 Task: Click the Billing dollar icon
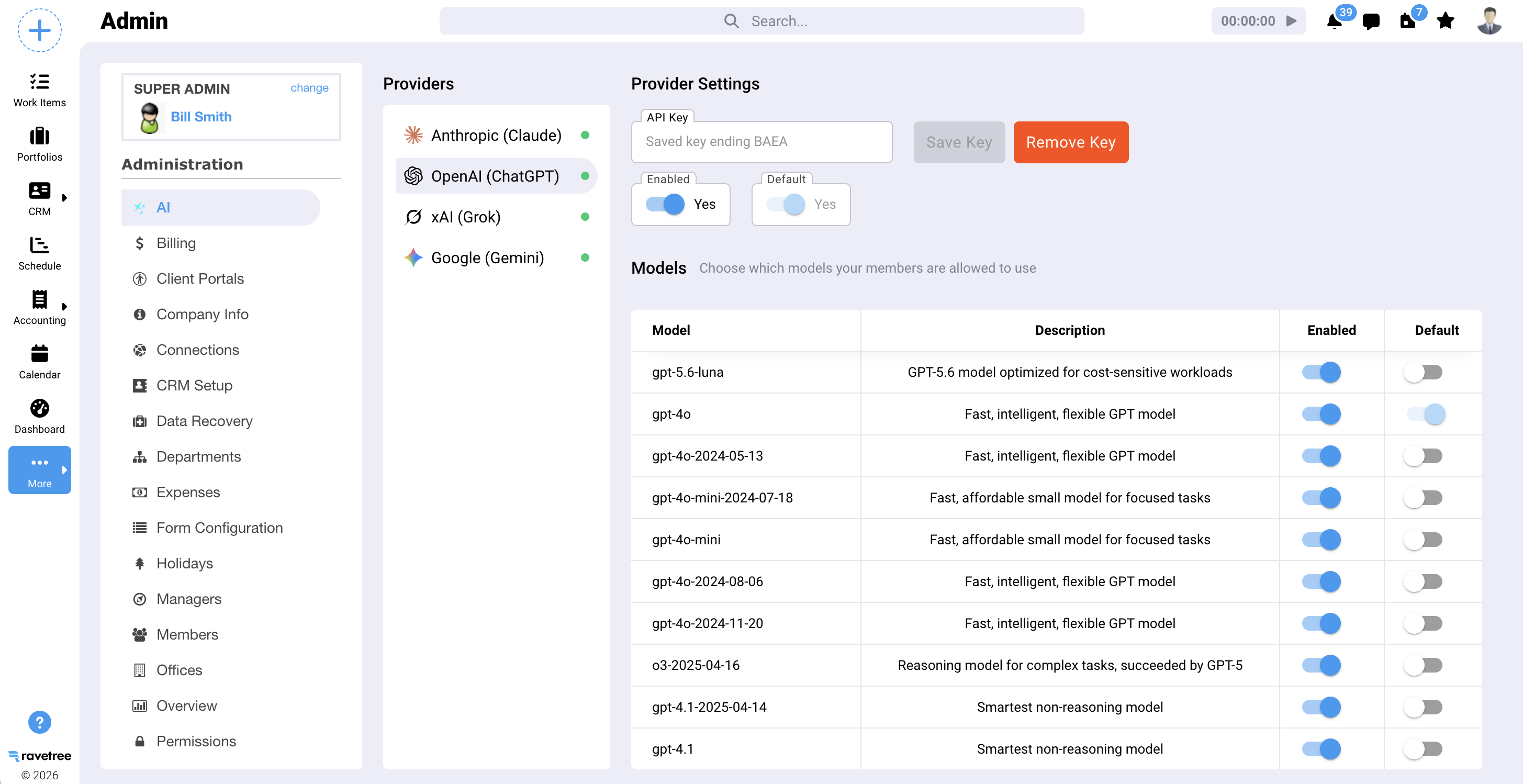pos(140,243)
